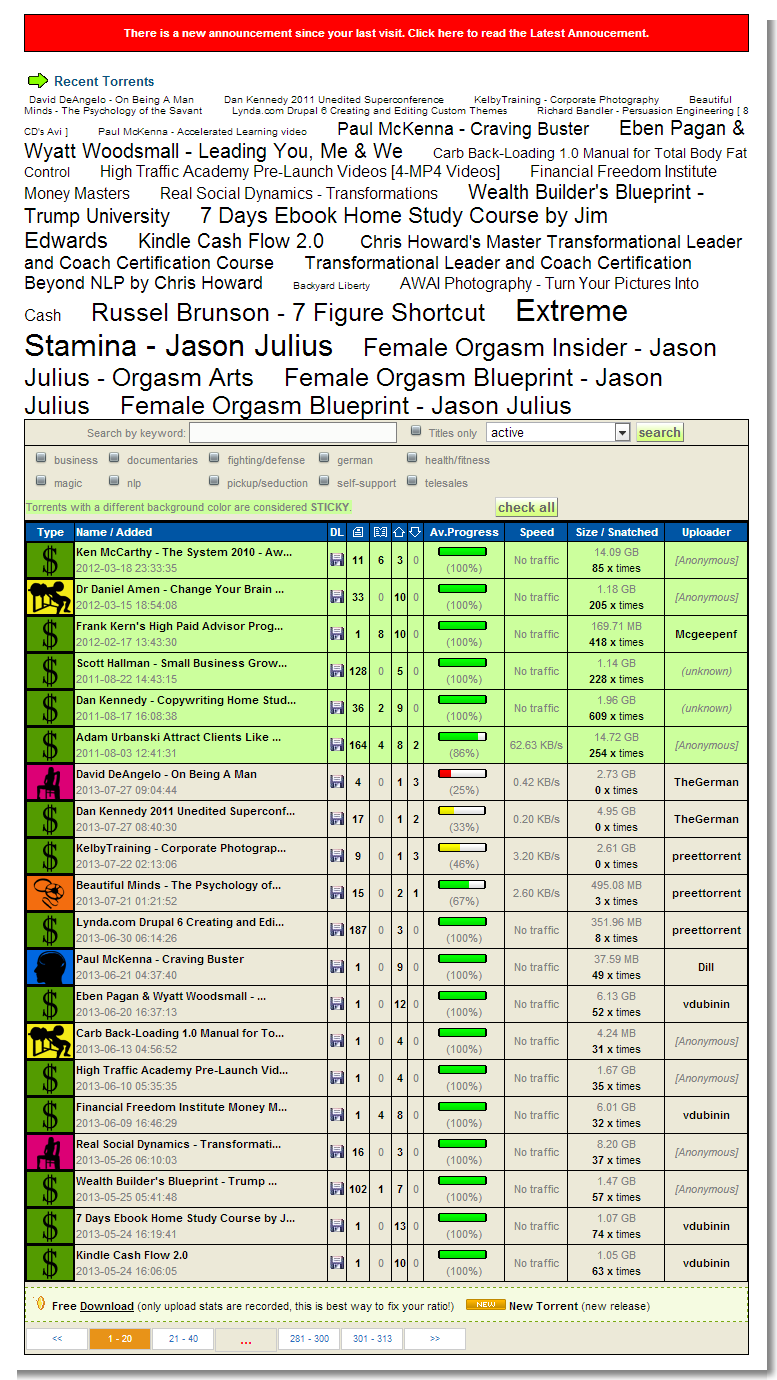Check the business category checkbox
Viewport: 777px width, 1380px height.
pos(42,458)
